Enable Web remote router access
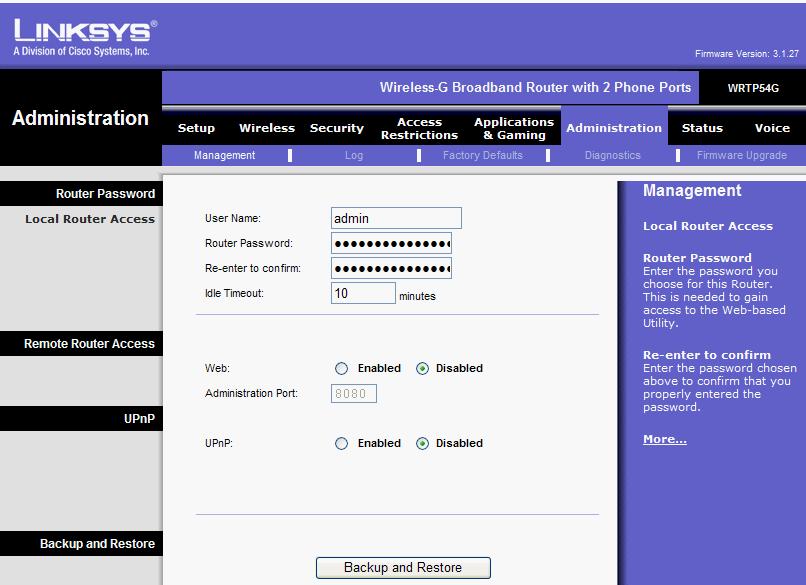The height and width of the screenshot is (585, 806). click(341, 369)
